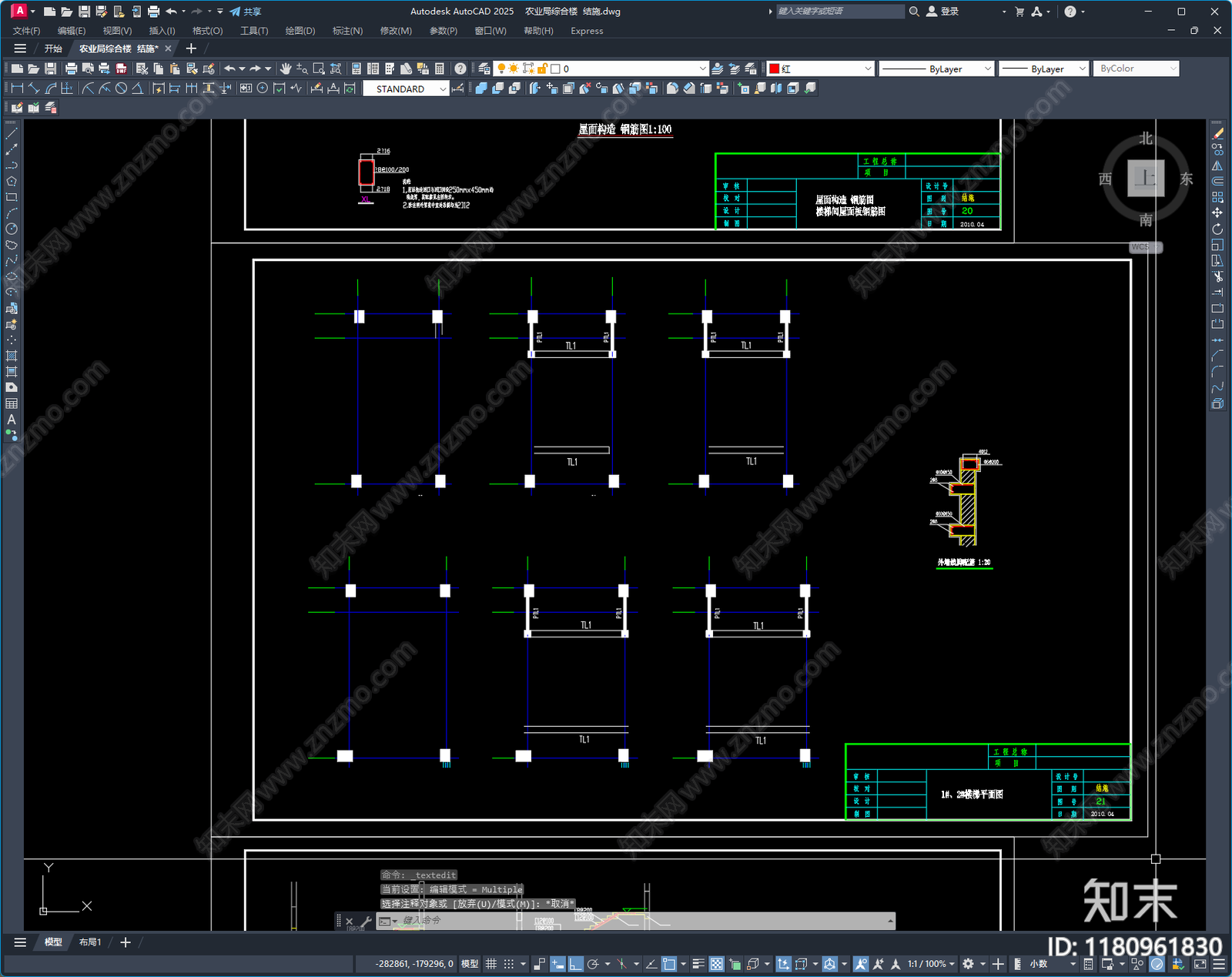Click the Help question mark toolbar icon
This screenshot has height=977, width=1232.
coord(460,69)
